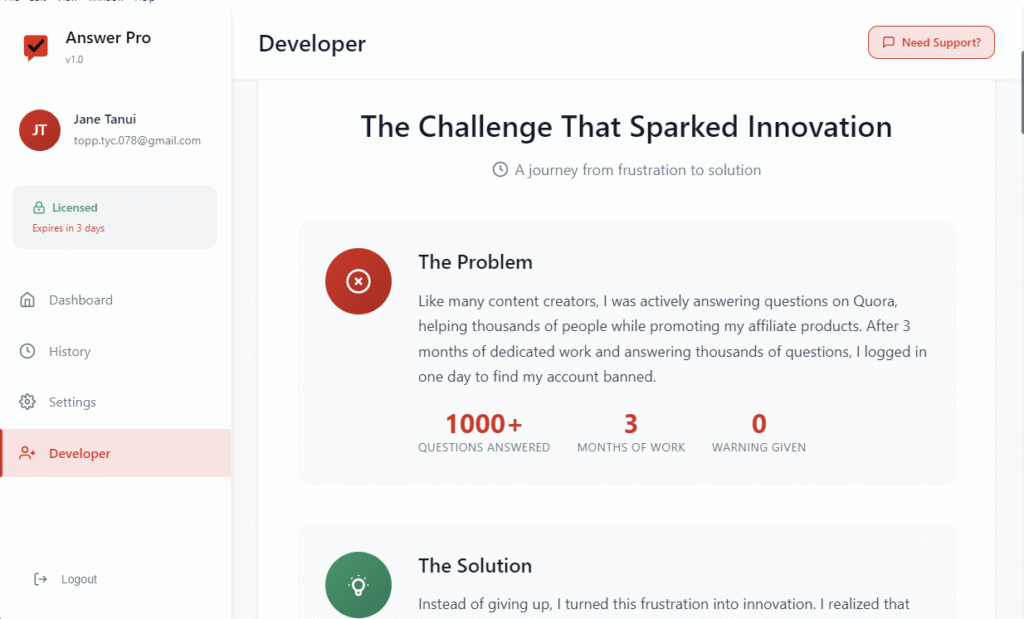Click the topp.tyc.078@gmail.com email text
This screenshot has width=1024, height=619.
[x=137, y=140]
